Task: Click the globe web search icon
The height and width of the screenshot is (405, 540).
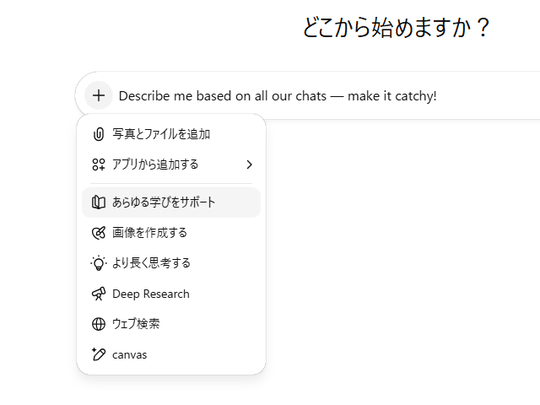Action: pos(98,324)
